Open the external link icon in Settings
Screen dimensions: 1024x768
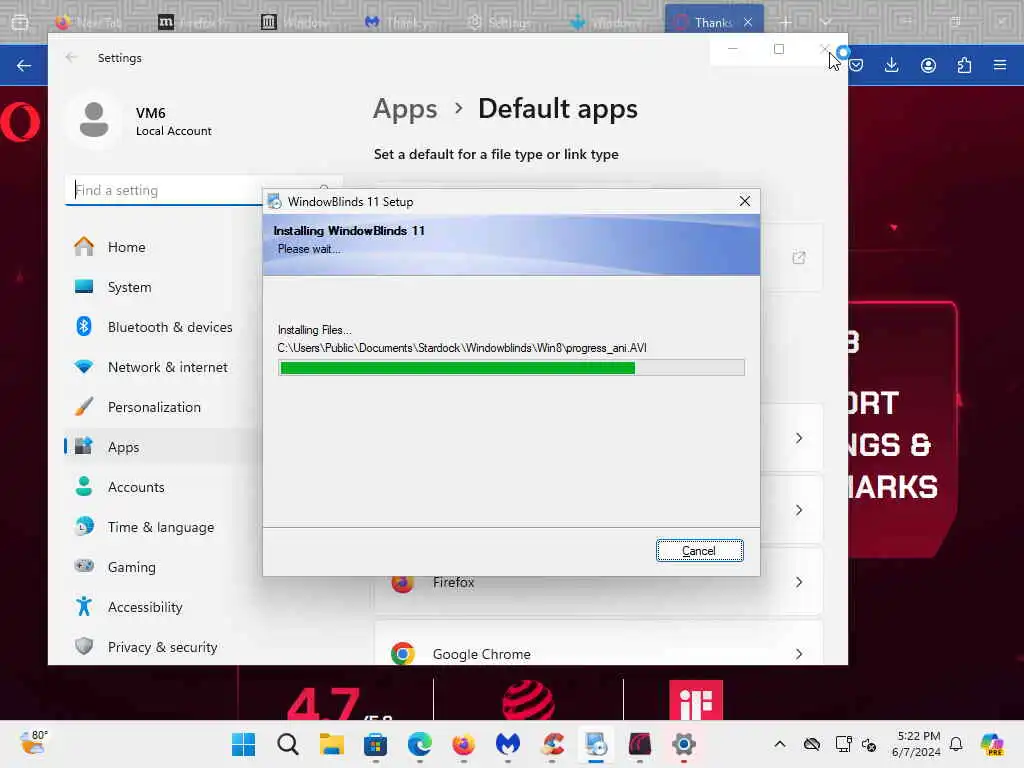point(799,257)
